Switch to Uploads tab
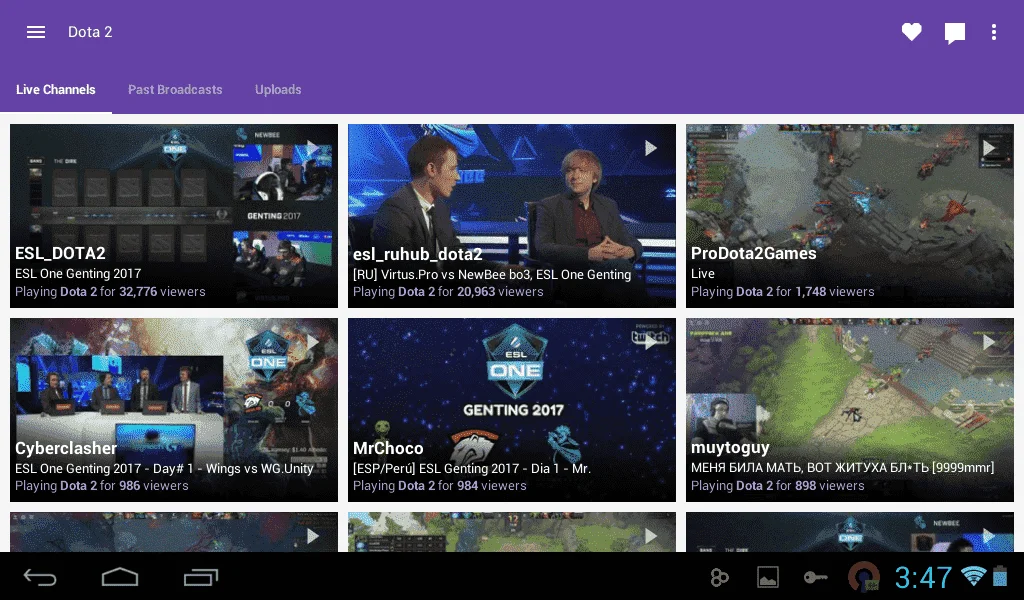Image resolution: width=1024 pixels, height=600 pixels. tap(278, 90)
